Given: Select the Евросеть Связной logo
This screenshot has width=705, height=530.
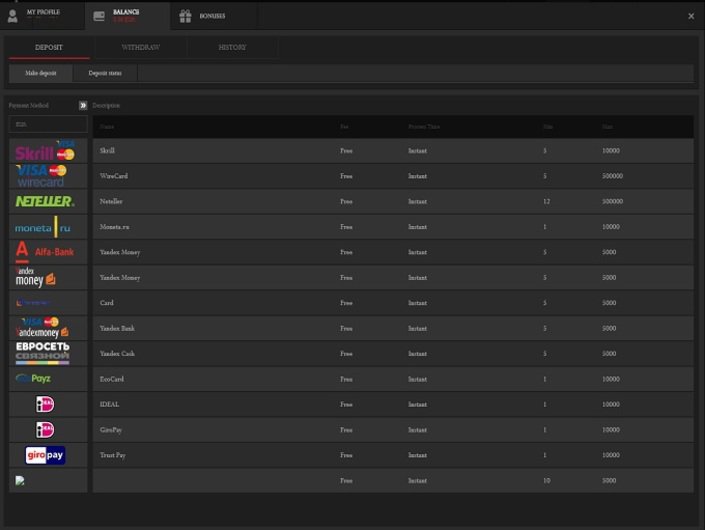Looking at the screenshot, I should point(43,352).
